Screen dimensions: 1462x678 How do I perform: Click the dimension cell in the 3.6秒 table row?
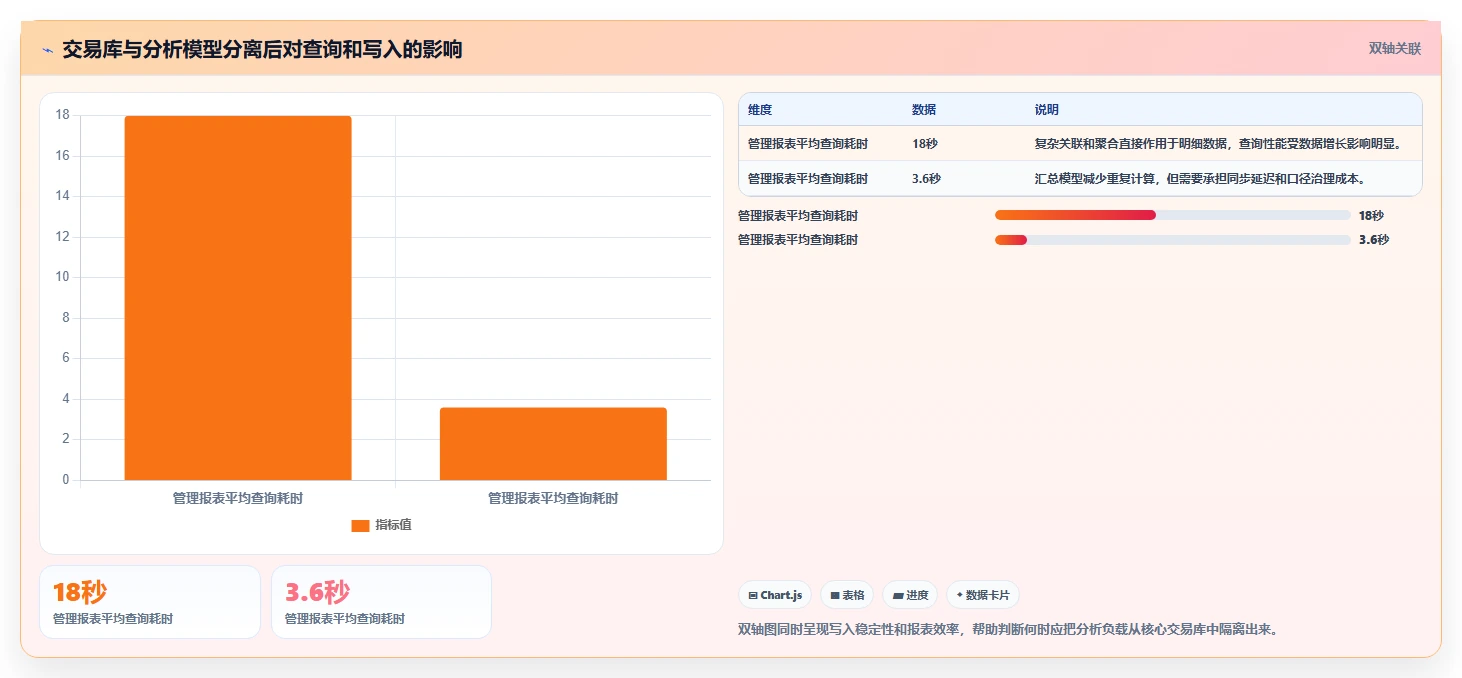[x=808, y=179]
